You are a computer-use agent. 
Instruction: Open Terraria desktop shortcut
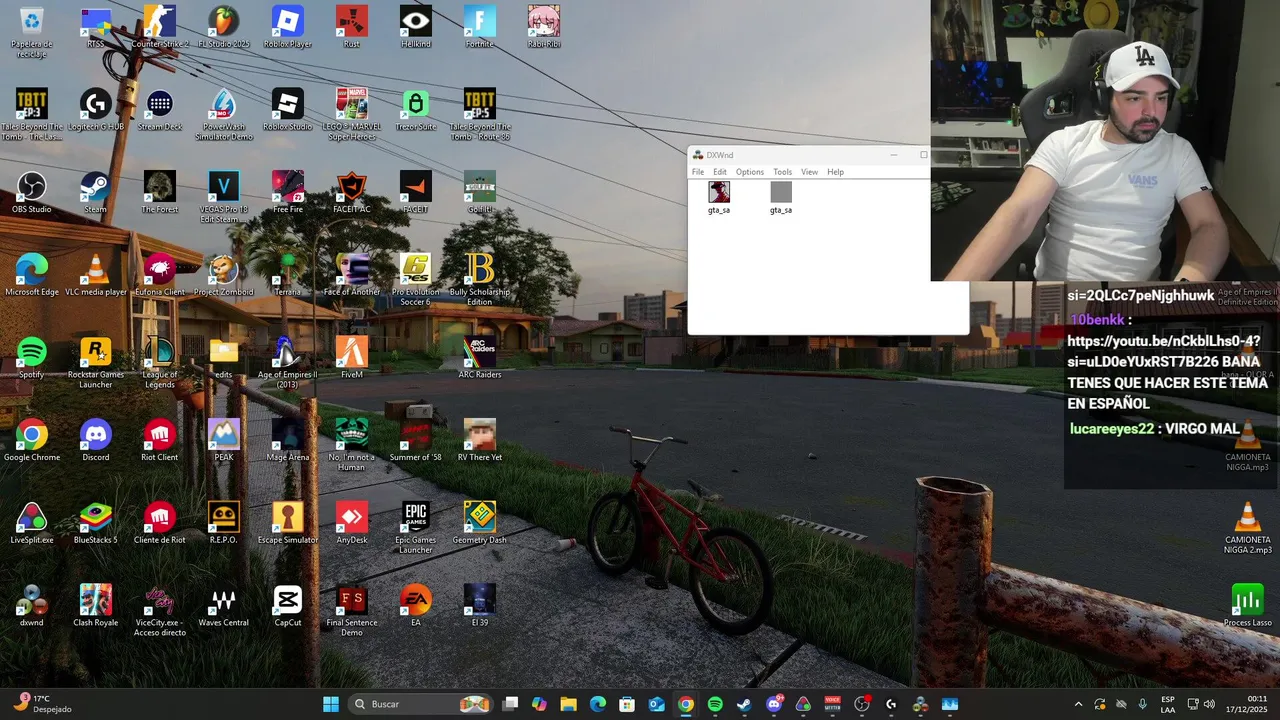pyautogui.click(x=288, y=275)
